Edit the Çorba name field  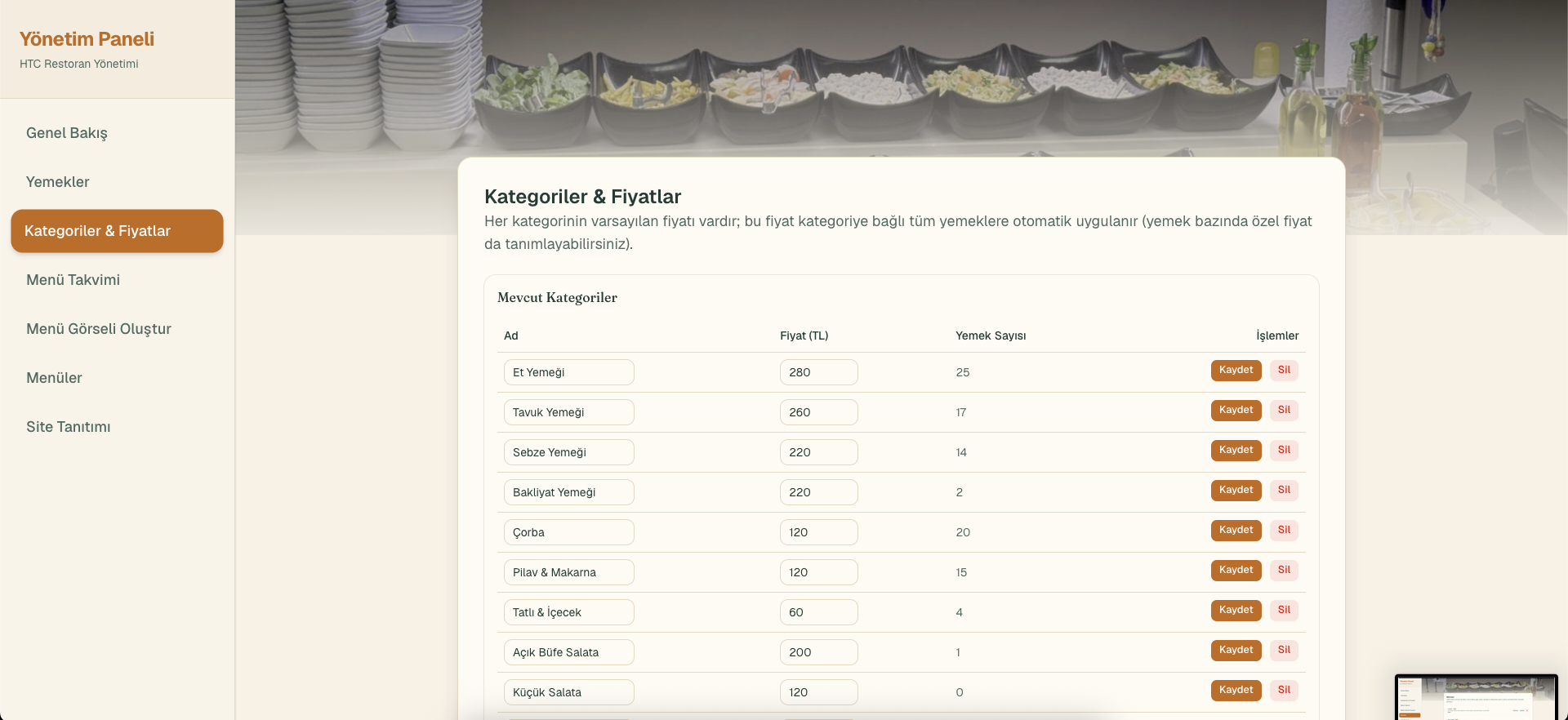[x=569, y=532]
